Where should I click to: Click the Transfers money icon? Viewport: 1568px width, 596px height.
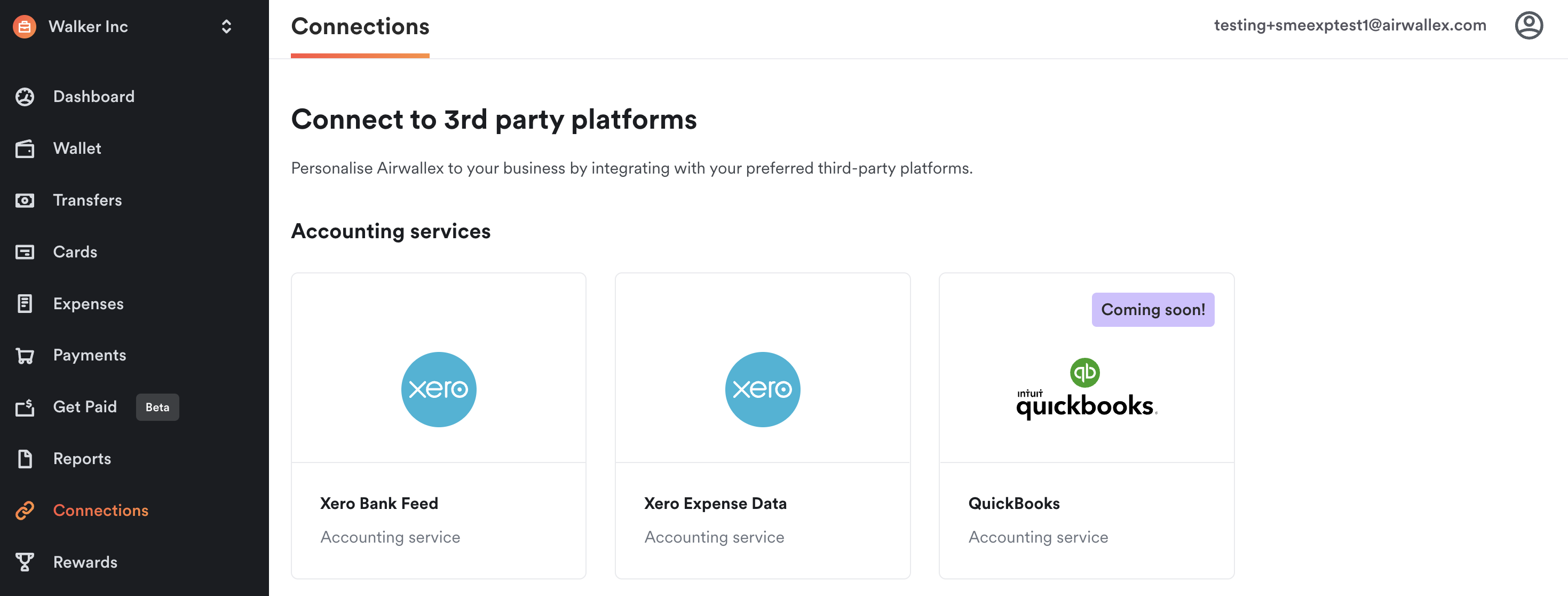point(25,200)
